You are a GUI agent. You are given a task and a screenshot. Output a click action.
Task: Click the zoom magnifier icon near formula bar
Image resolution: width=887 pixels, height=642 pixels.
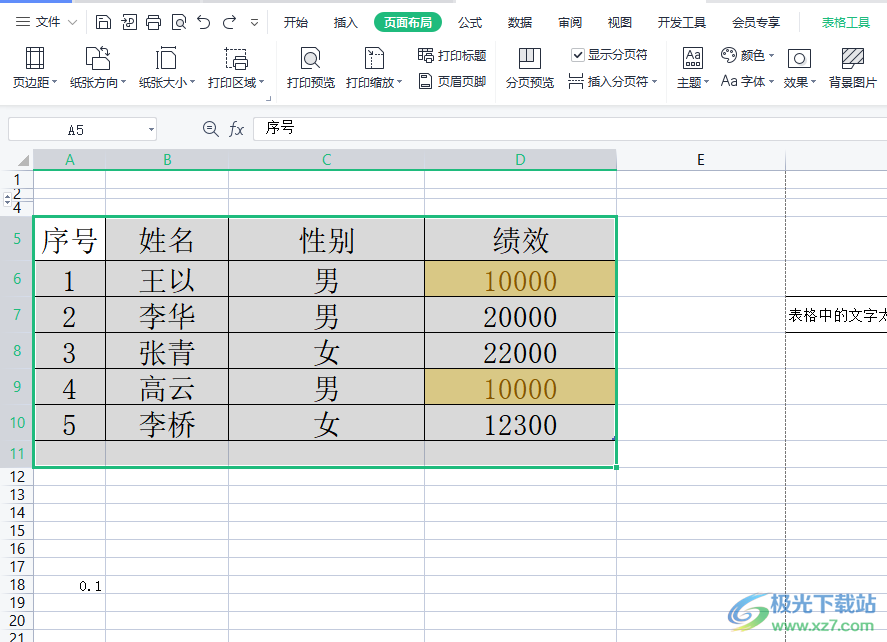[210, 129]
